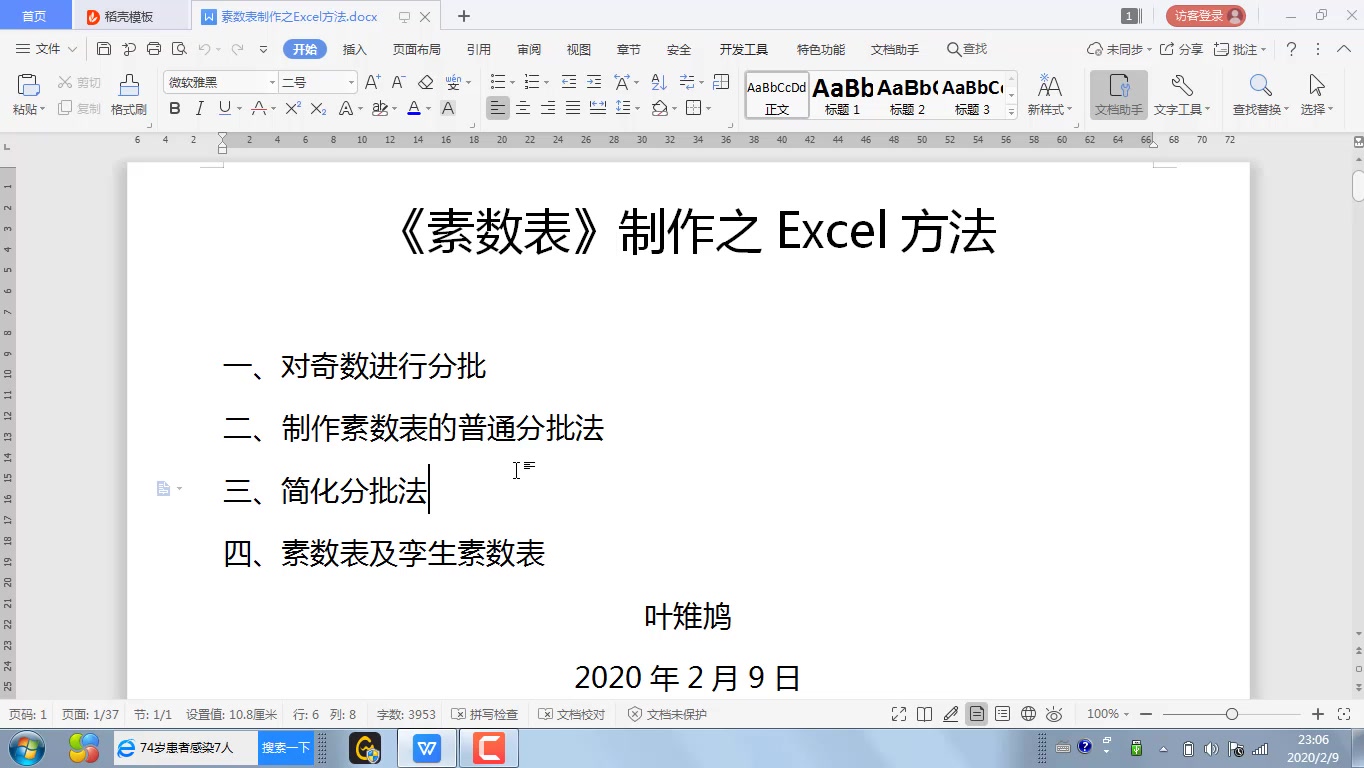Click the guest login (访客登录) button

point(1205,16)
